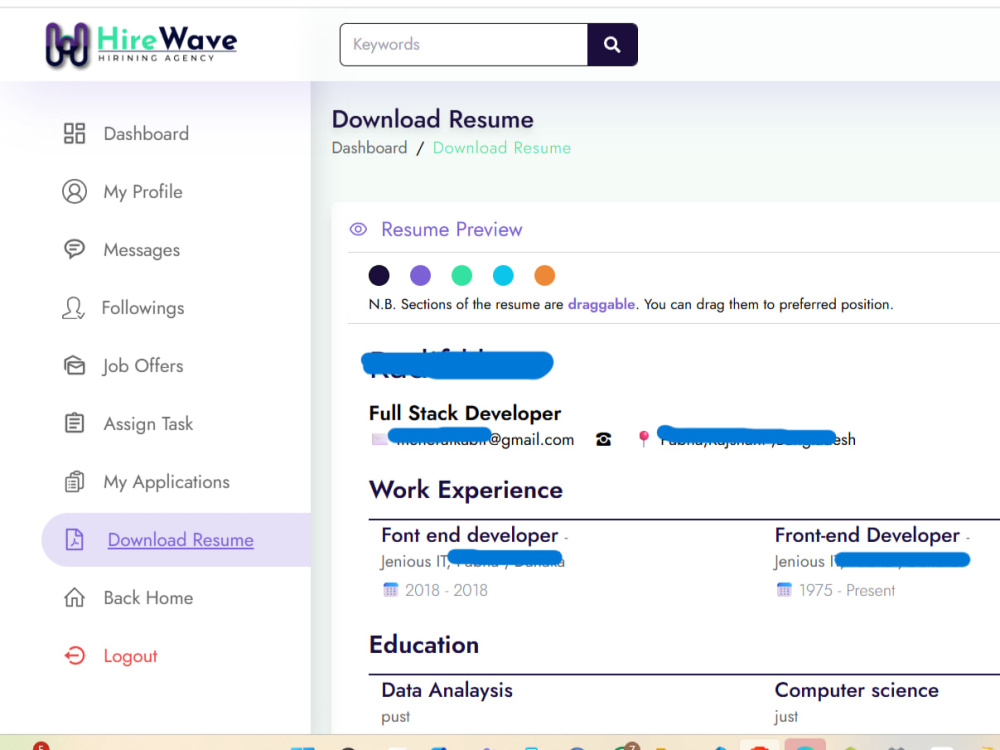1000x750 pixels.
Task: Focus the Keywords search field
Action: tap(464, 45)
